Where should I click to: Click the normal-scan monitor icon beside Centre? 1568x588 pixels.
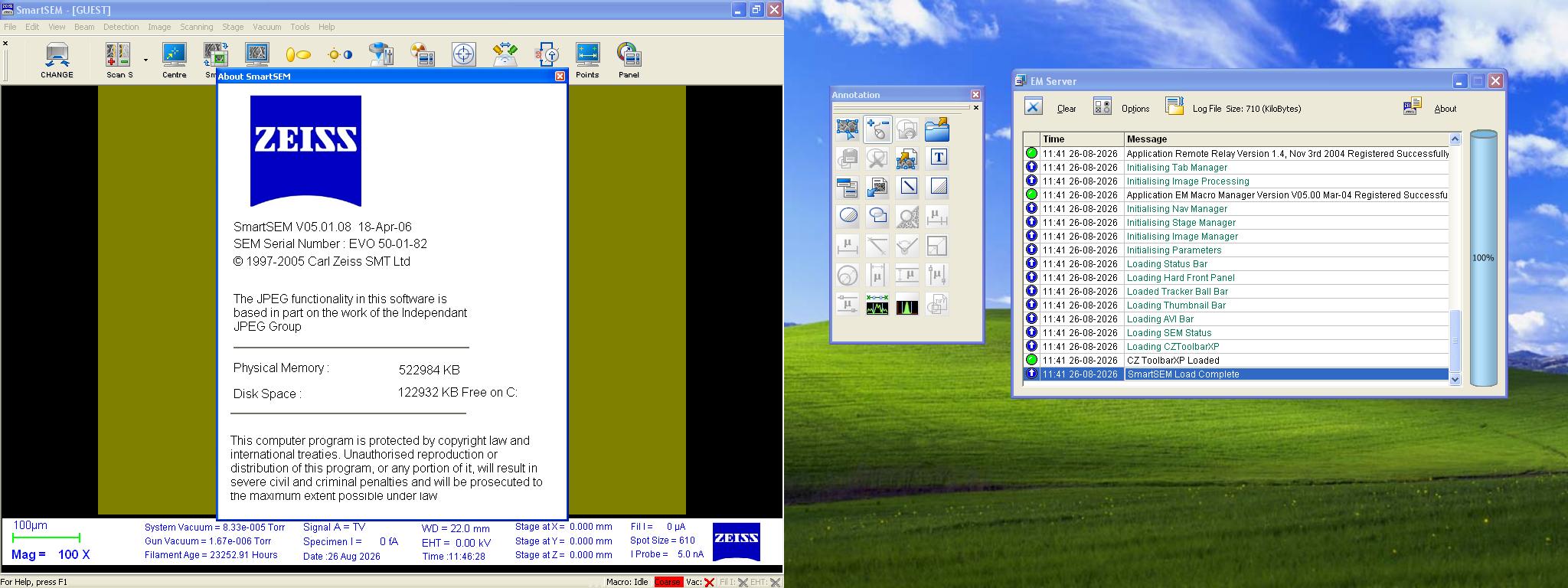pyautogui.click(x=256, y=54)
